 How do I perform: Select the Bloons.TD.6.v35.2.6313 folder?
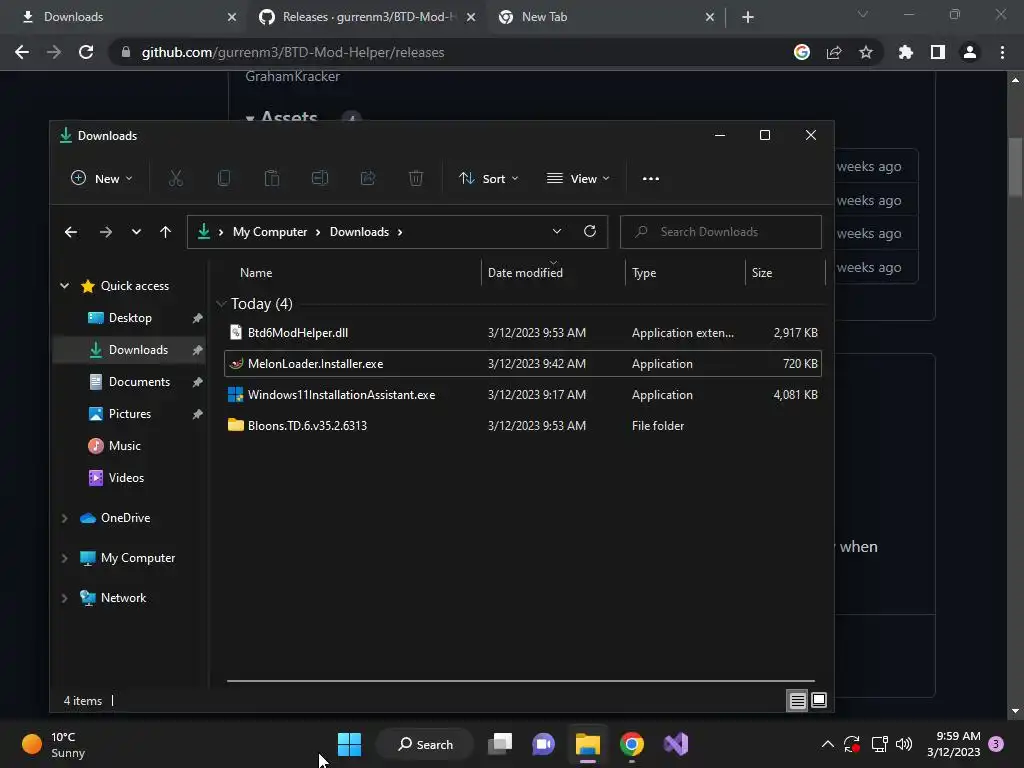[x=522, y=426]
